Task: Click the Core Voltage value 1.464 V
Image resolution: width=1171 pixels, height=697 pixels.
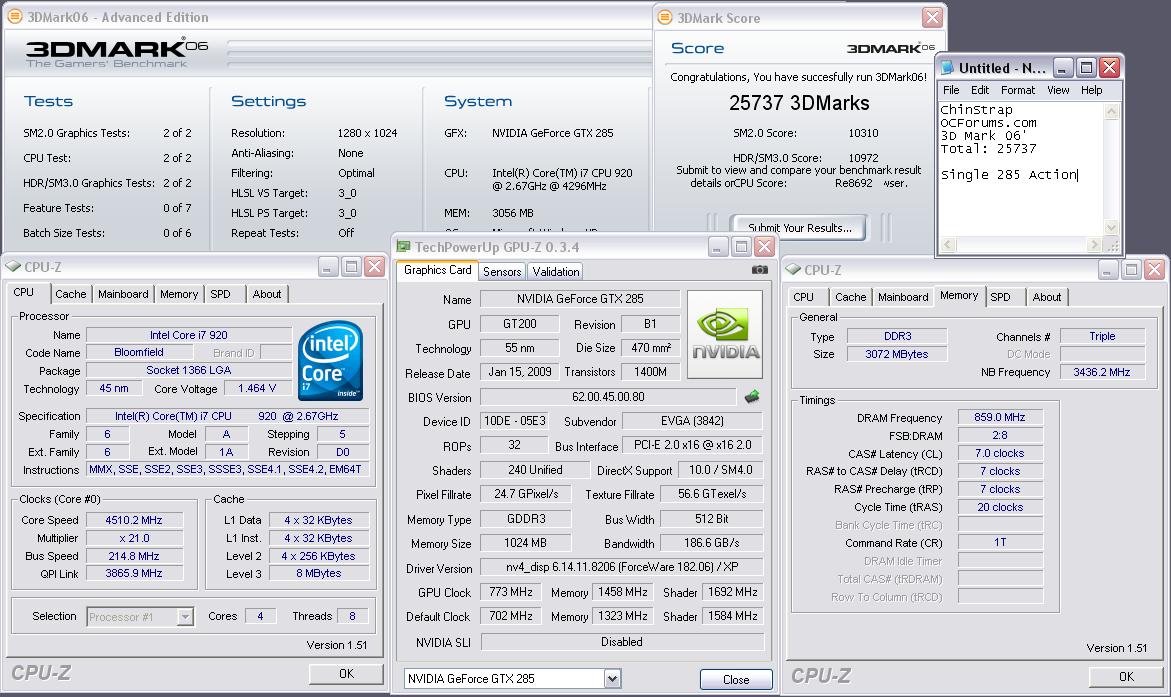Action: 257,388
